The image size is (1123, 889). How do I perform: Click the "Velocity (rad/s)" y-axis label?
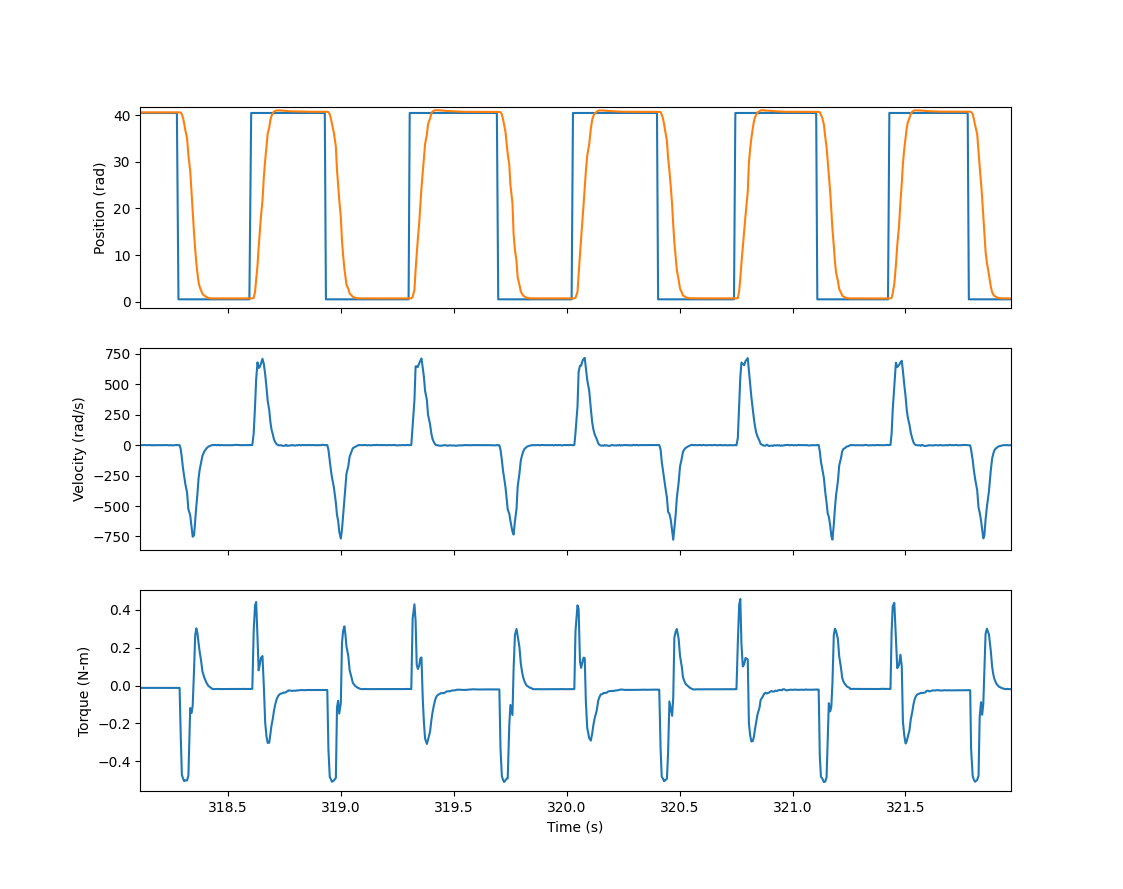79,449
